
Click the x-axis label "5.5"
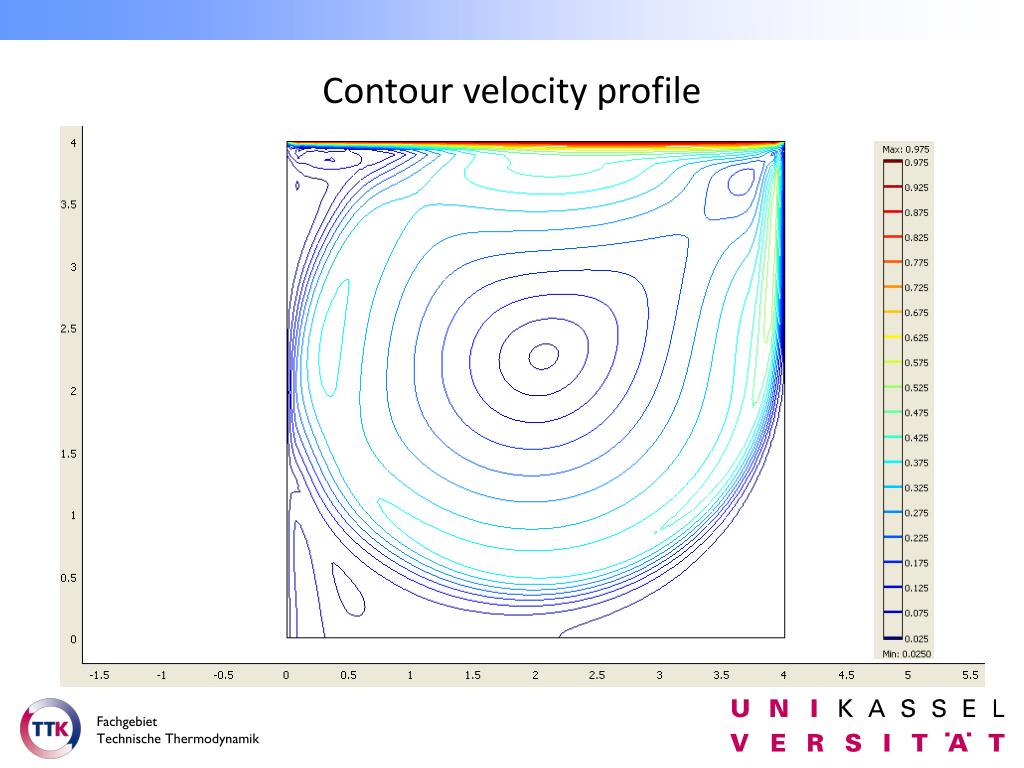tap(970, 675)
